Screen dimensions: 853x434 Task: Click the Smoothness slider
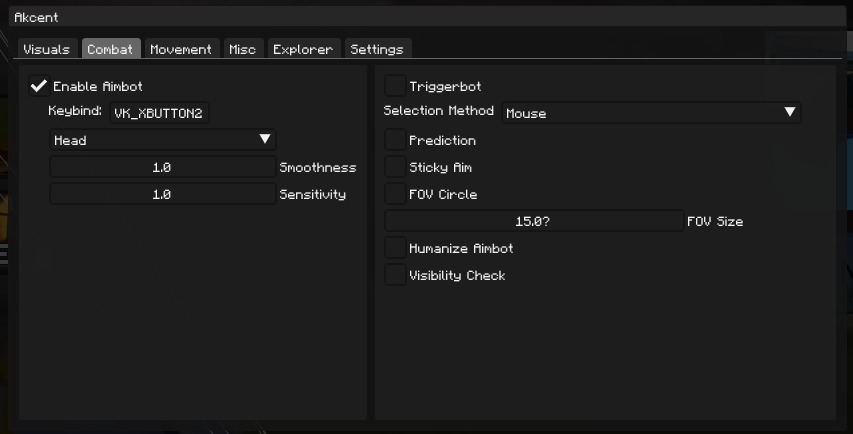point(162,168)
